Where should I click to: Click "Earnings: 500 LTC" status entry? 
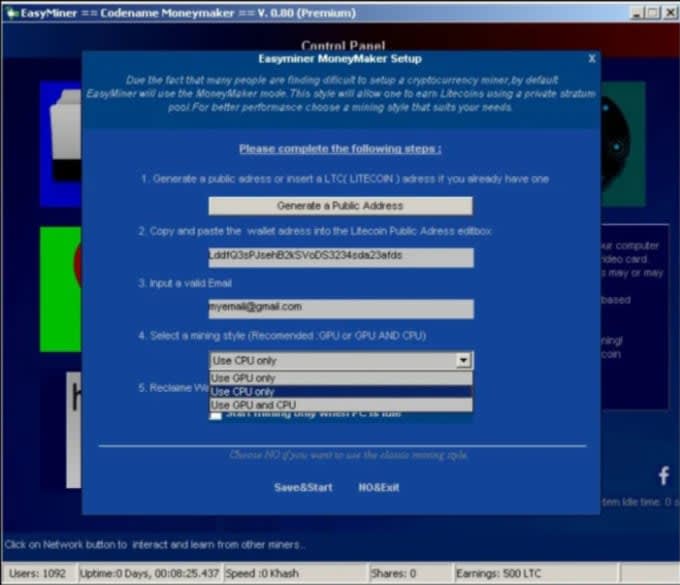536,573
